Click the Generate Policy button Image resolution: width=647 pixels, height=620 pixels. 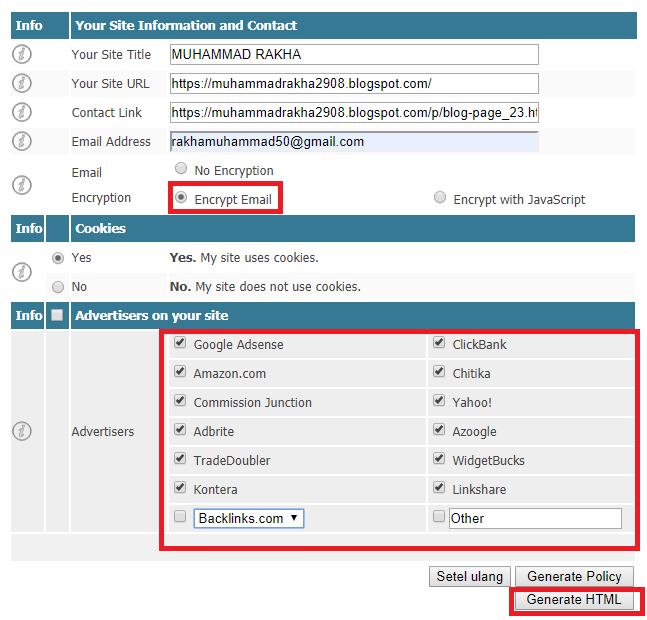[574, 576]
